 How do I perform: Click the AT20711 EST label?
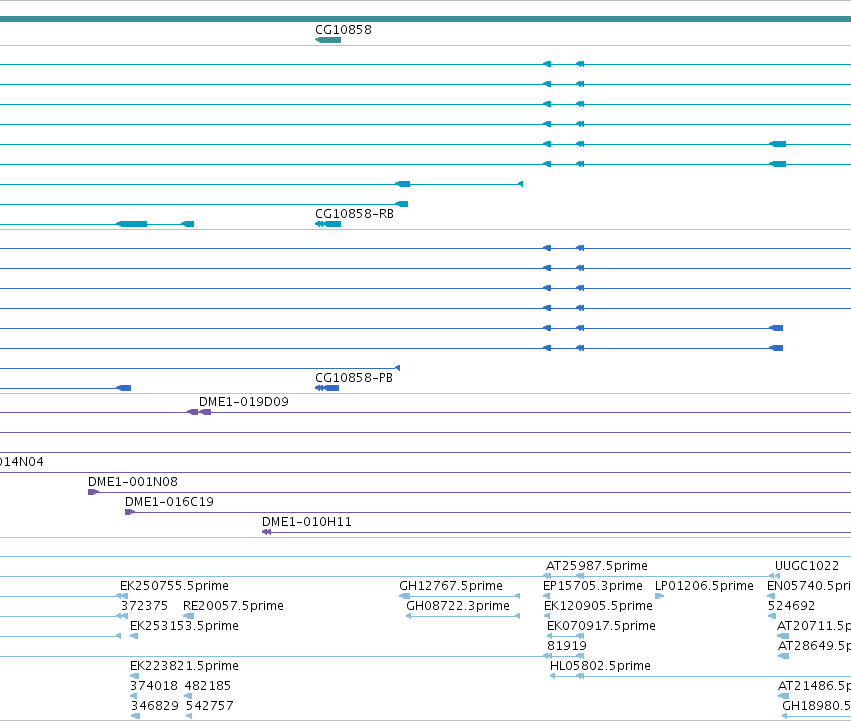814,626
